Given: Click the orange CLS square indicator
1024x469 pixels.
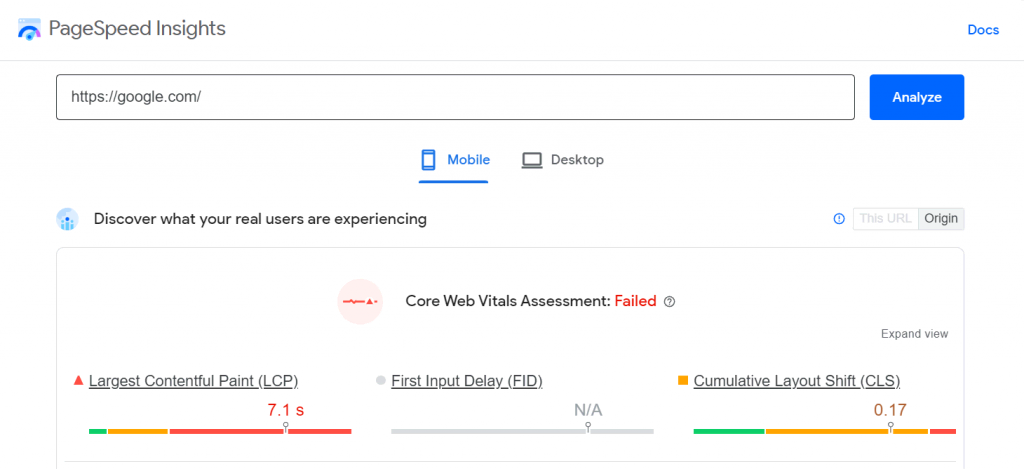Looking at the screenshot, I should (683, 380).
